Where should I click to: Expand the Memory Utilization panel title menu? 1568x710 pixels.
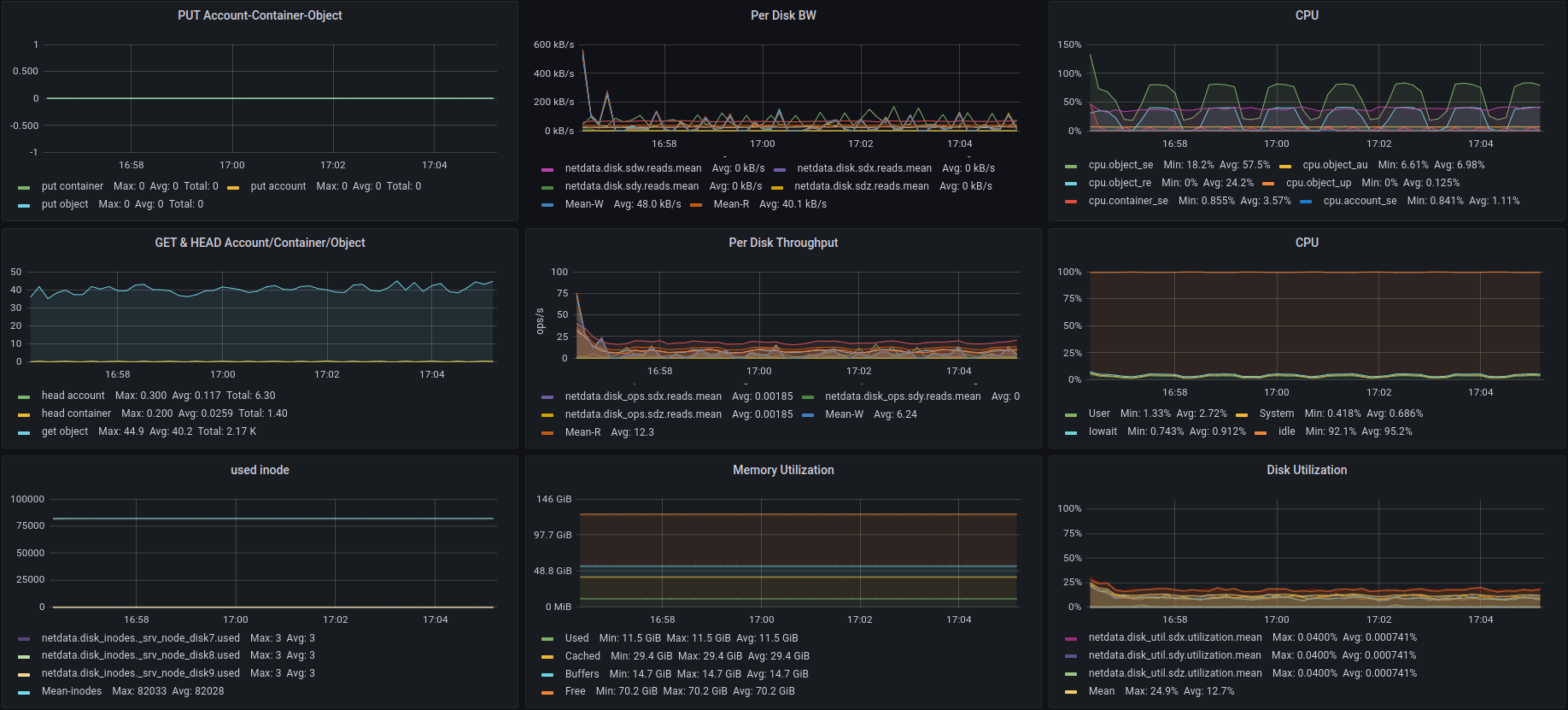point(782,470)
